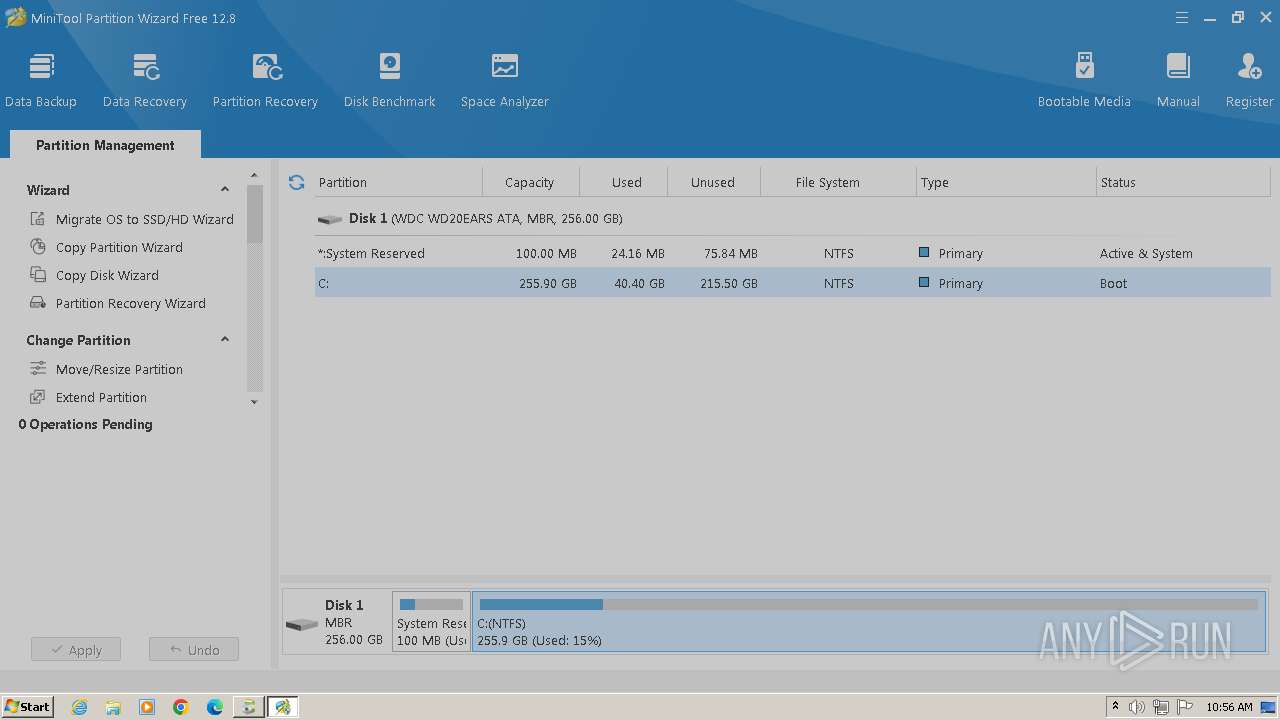Open Partition Recovery in top toolbar
This screenshot has width=1280, height=720.
265,79
